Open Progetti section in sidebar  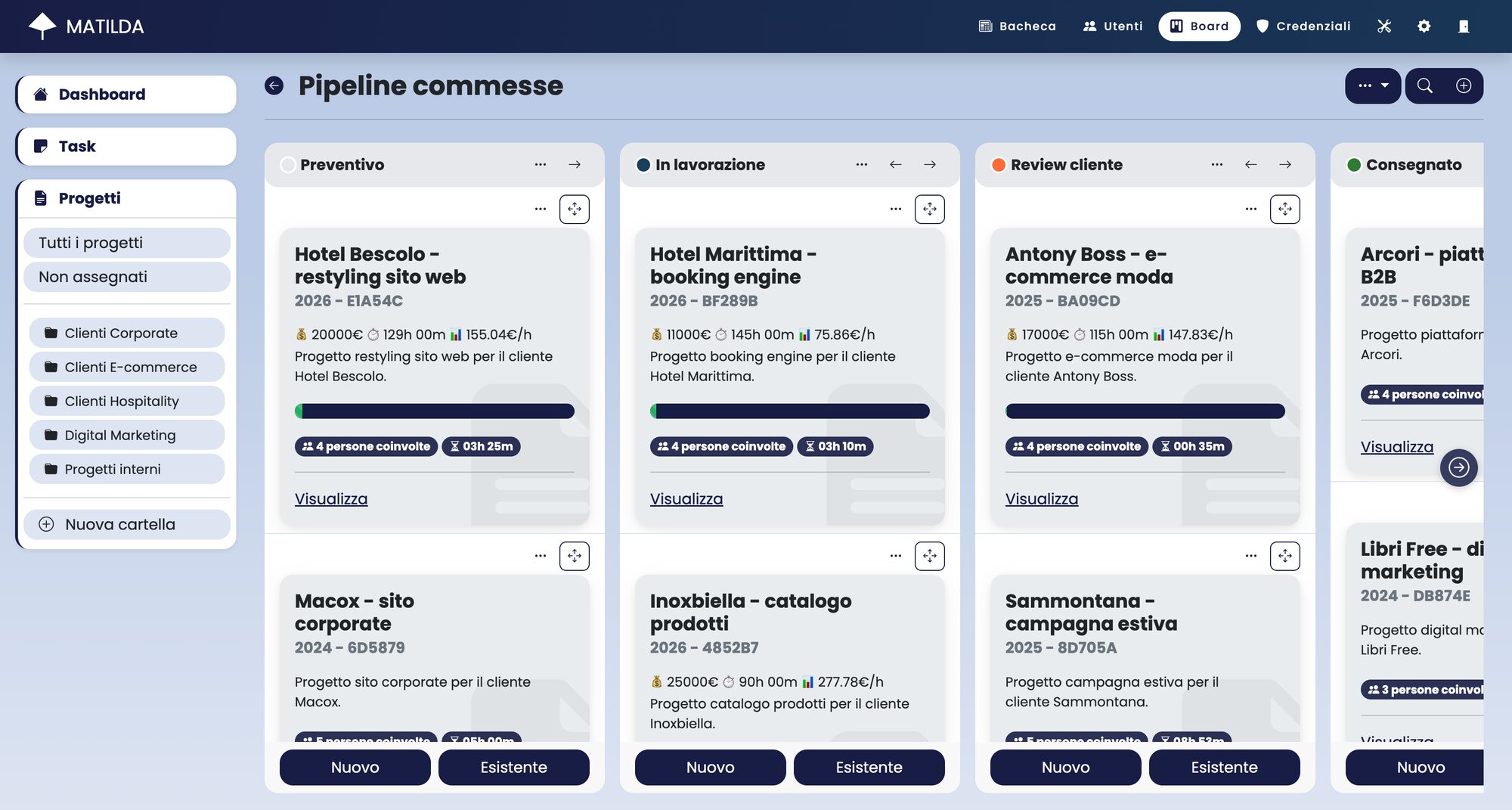[x=126, y=198]
